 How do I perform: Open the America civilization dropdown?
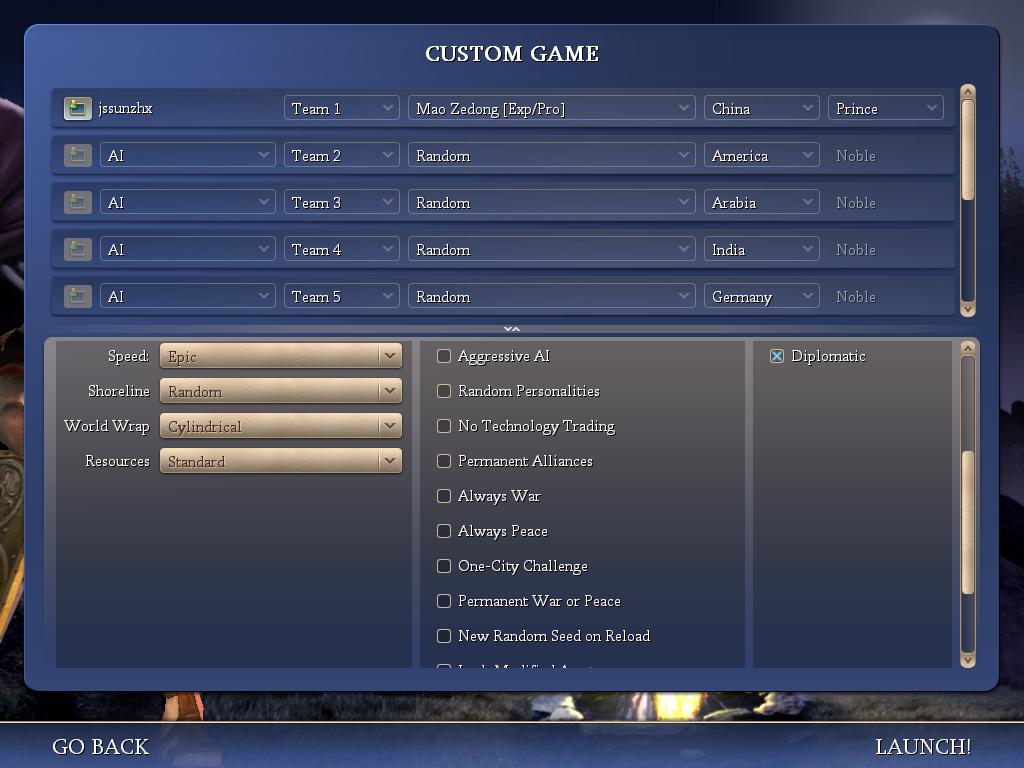(x=761, y=155)
